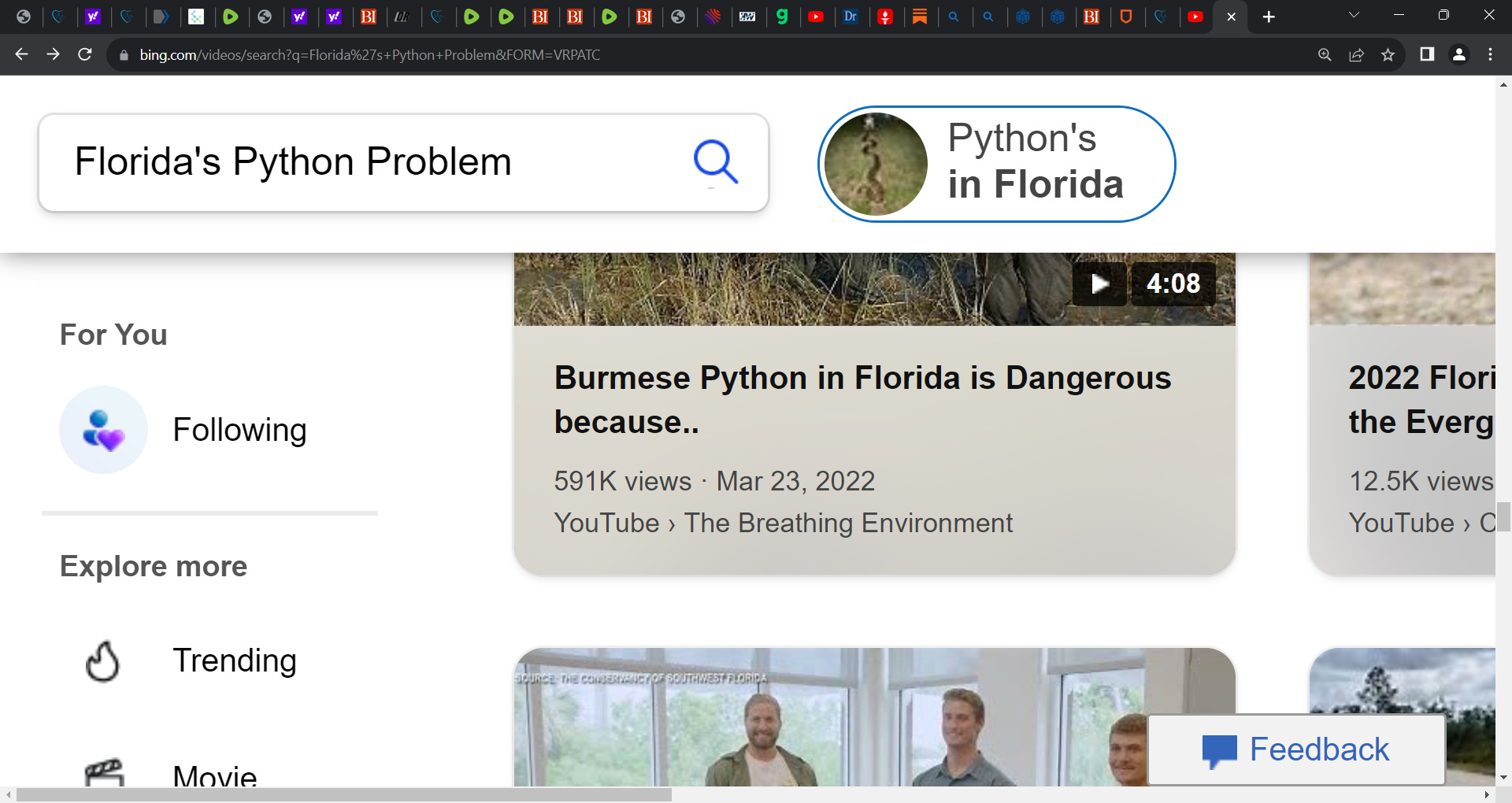Click the Feedback speech bubble icon
The image size is (1512, 803).
click(1219, 751)
